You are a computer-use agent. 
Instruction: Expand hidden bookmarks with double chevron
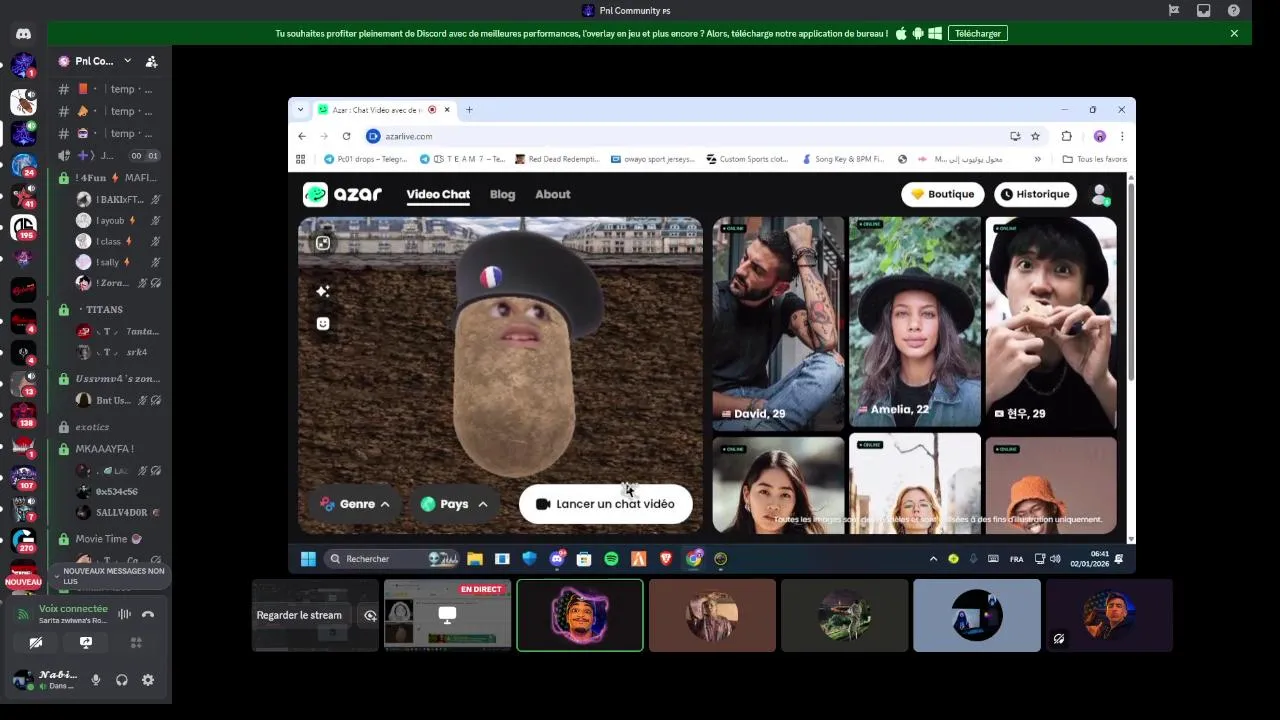point(1037,159)
